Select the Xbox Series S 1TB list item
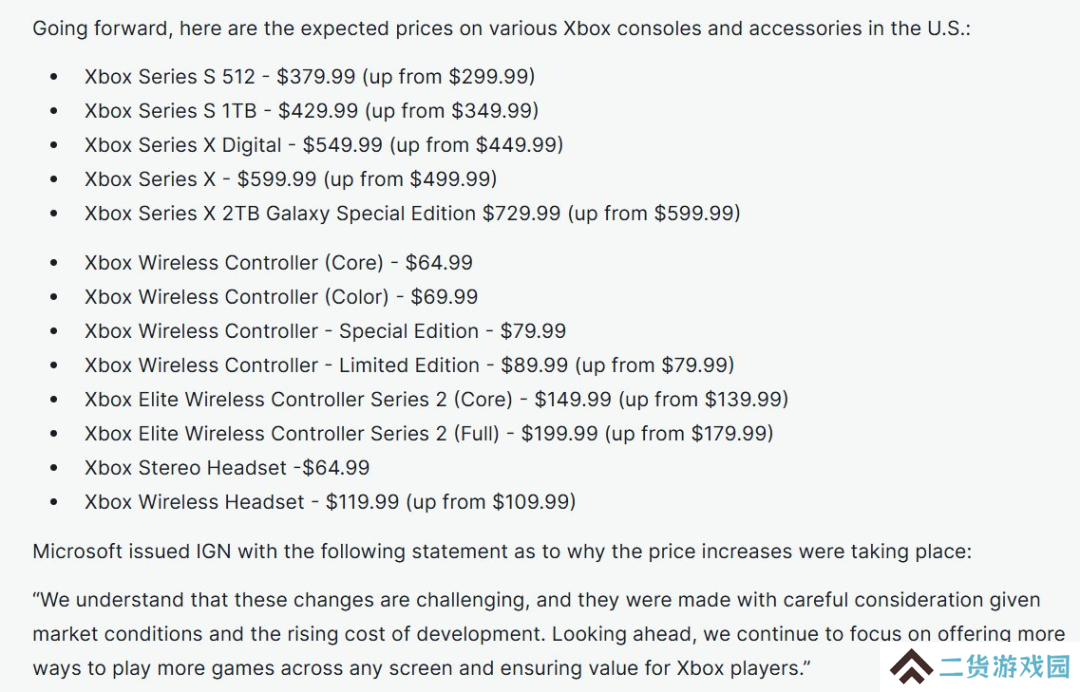 point(312,111)
